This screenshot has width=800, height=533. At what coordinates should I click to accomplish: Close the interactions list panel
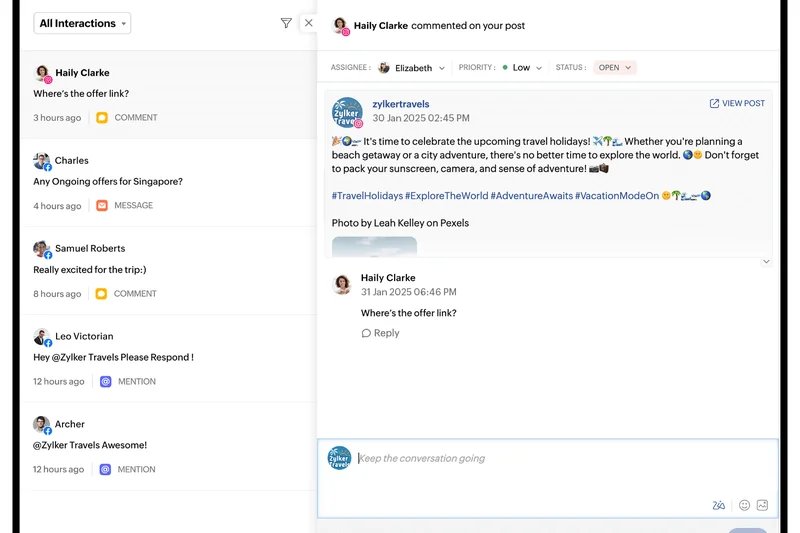click(309, 23)
